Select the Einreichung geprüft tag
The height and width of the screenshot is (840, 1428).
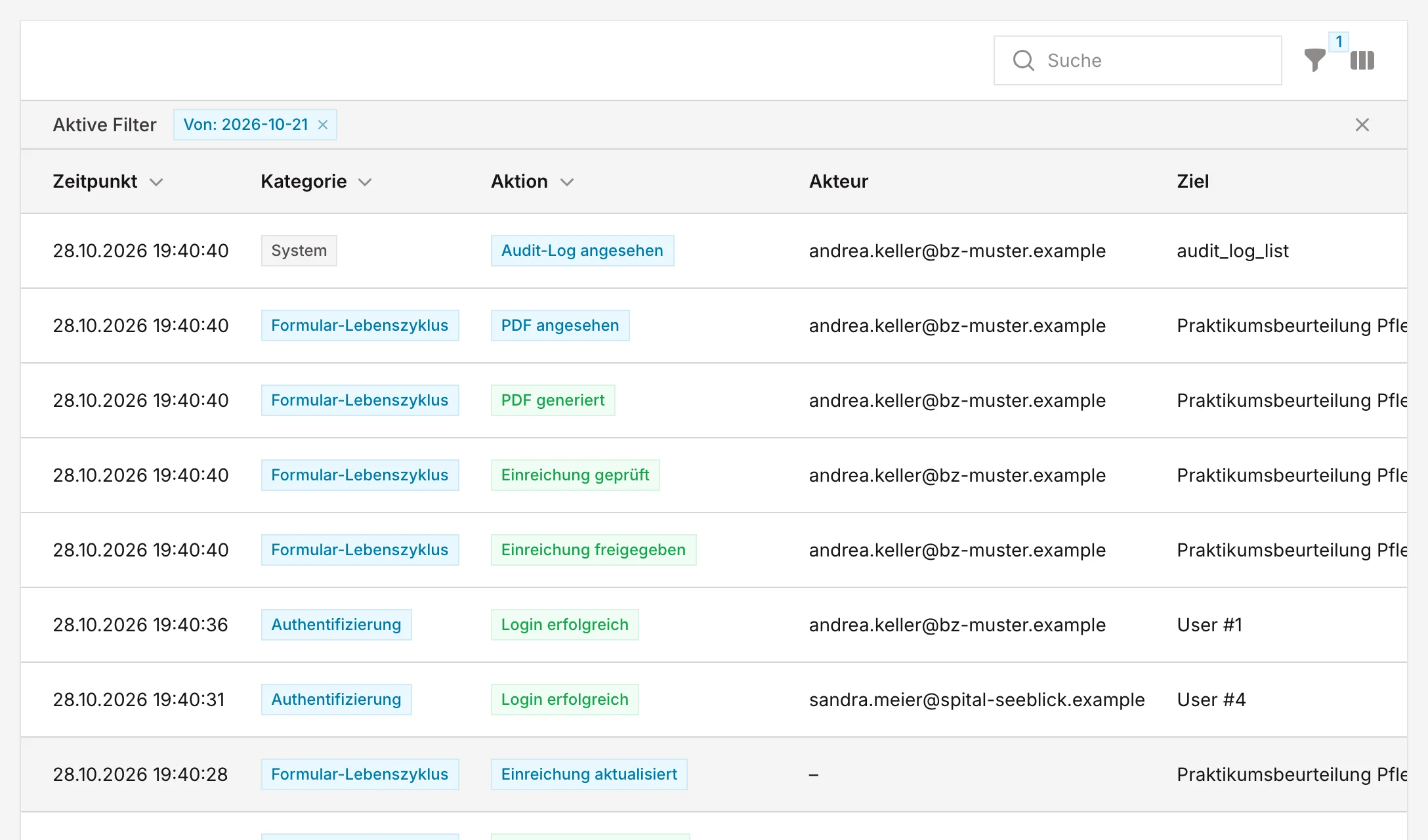576,475
